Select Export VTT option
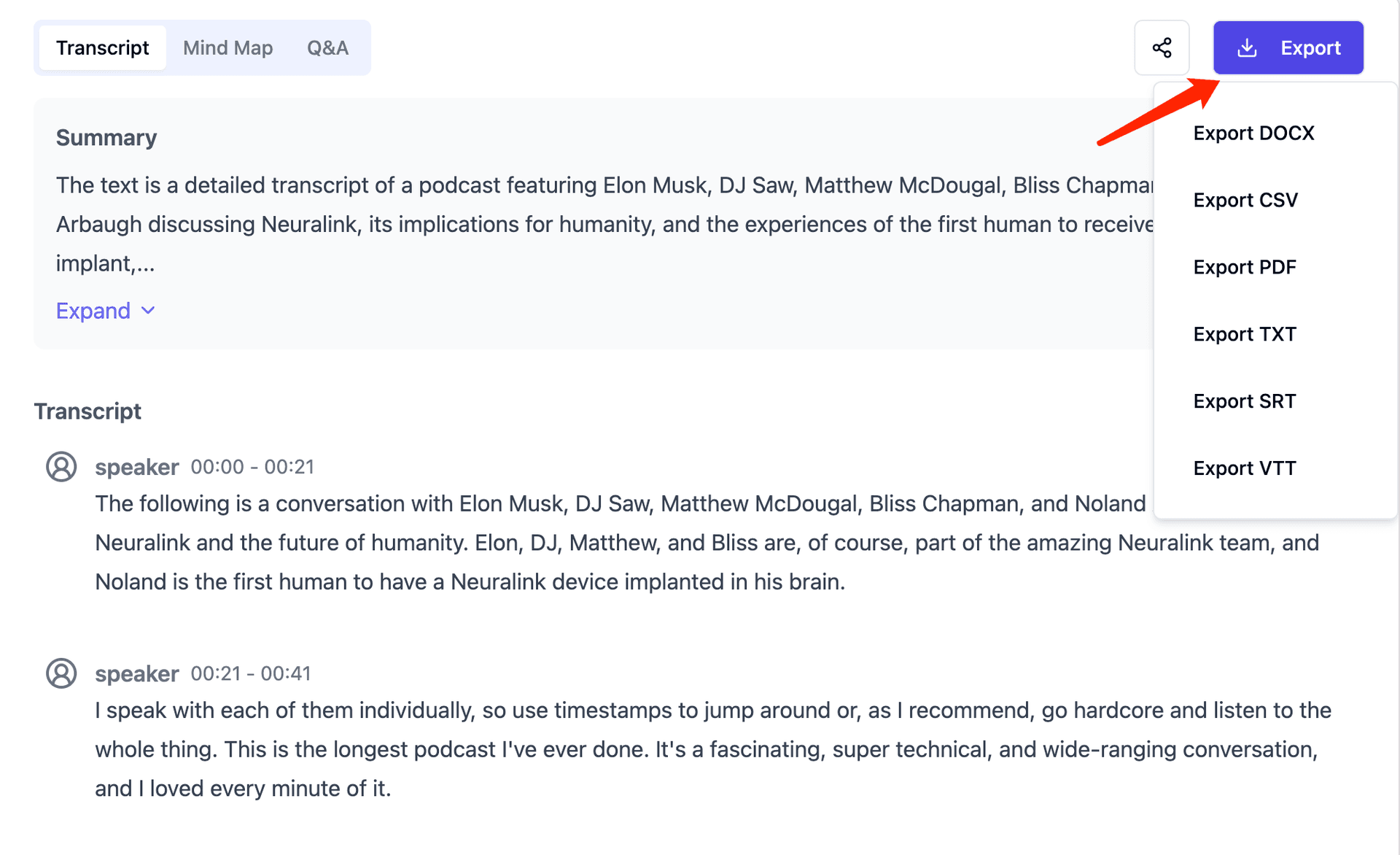Image resolution: width=1400 pixels, height=855 pixels. pos(1245,468)
